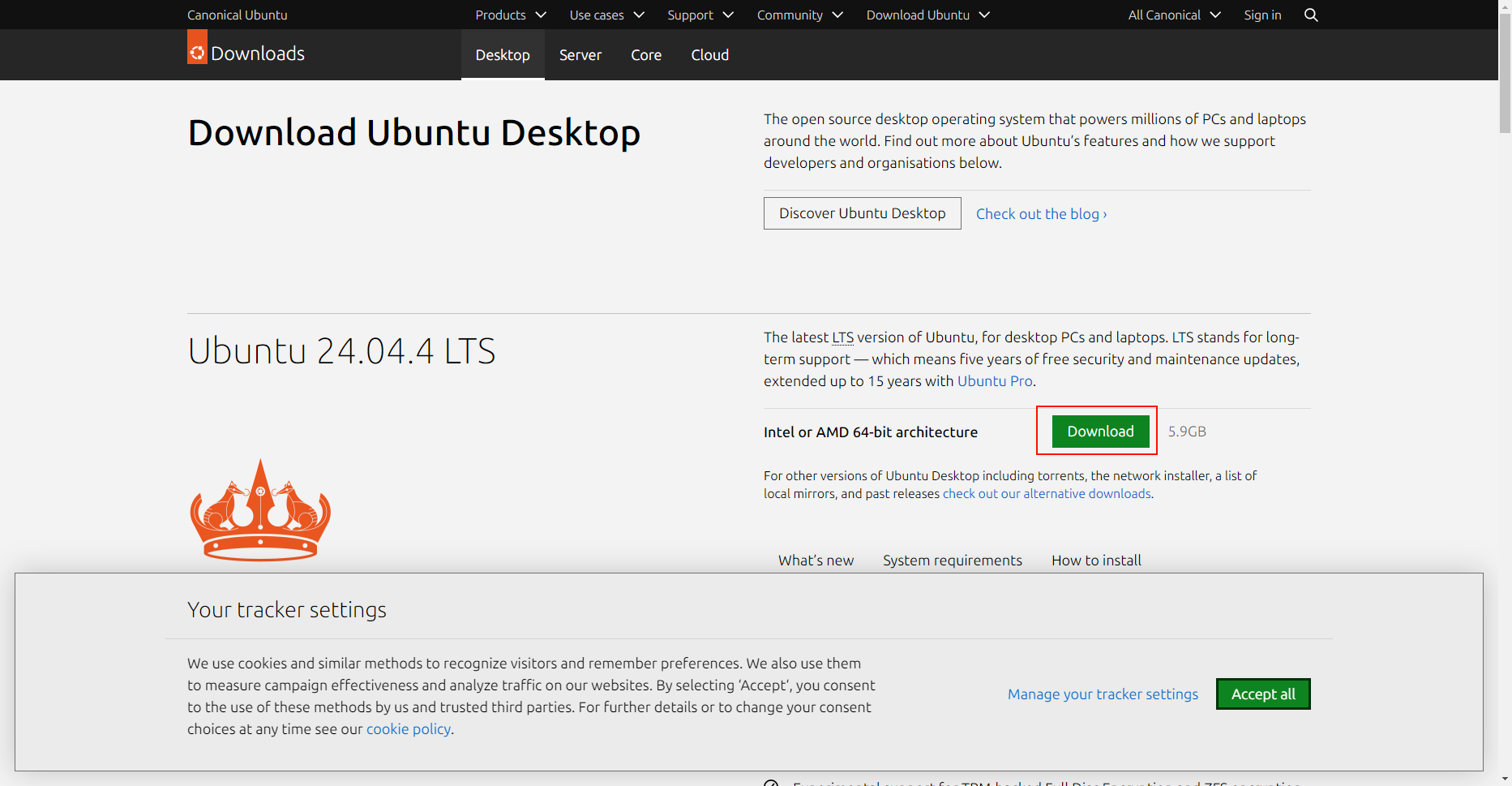
Task: Click the underlined LTS abbreviation
Action: (x=843, y=337)
